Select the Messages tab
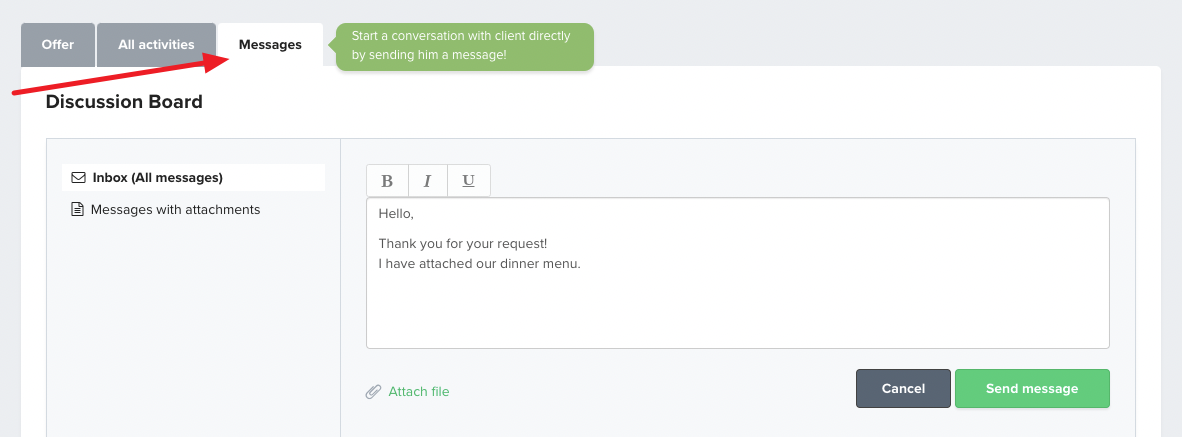Image resolution: width=1182 pixels, height=437 pixels. 270,45
